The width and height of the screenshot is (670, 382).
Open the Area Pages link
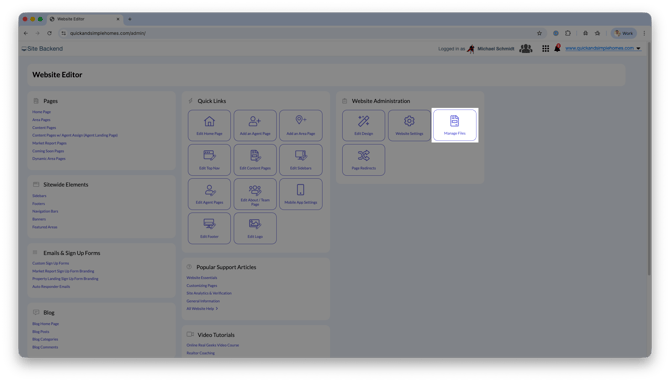pyautogui.click(x=41, y=120)
